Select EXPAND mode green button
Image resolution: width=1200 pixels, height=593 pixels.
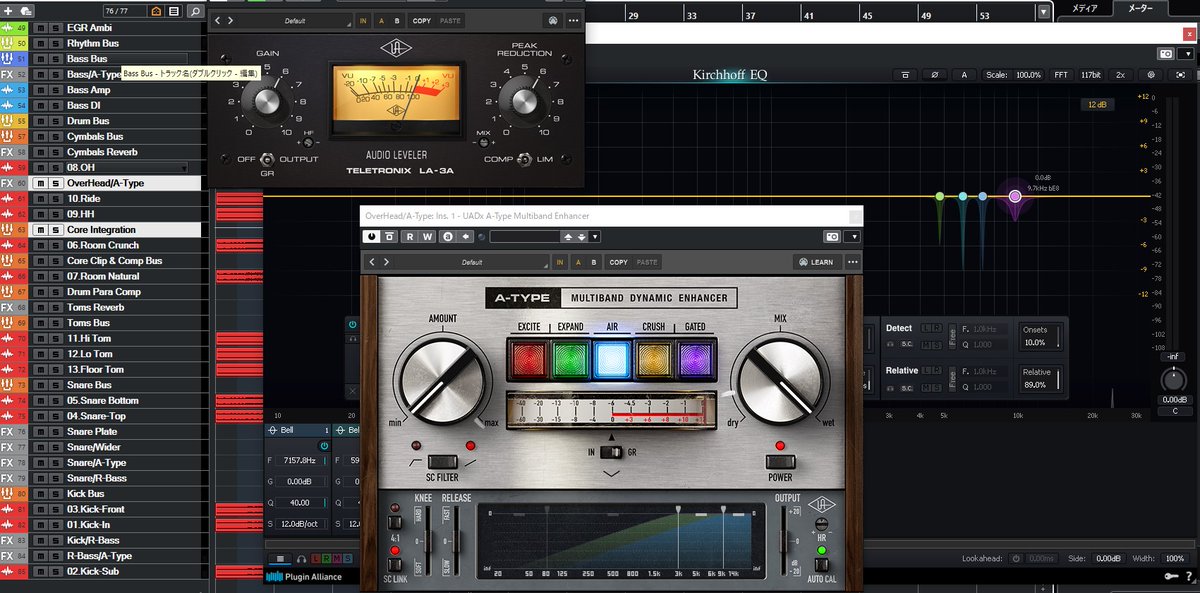click(x=570, y=357)
